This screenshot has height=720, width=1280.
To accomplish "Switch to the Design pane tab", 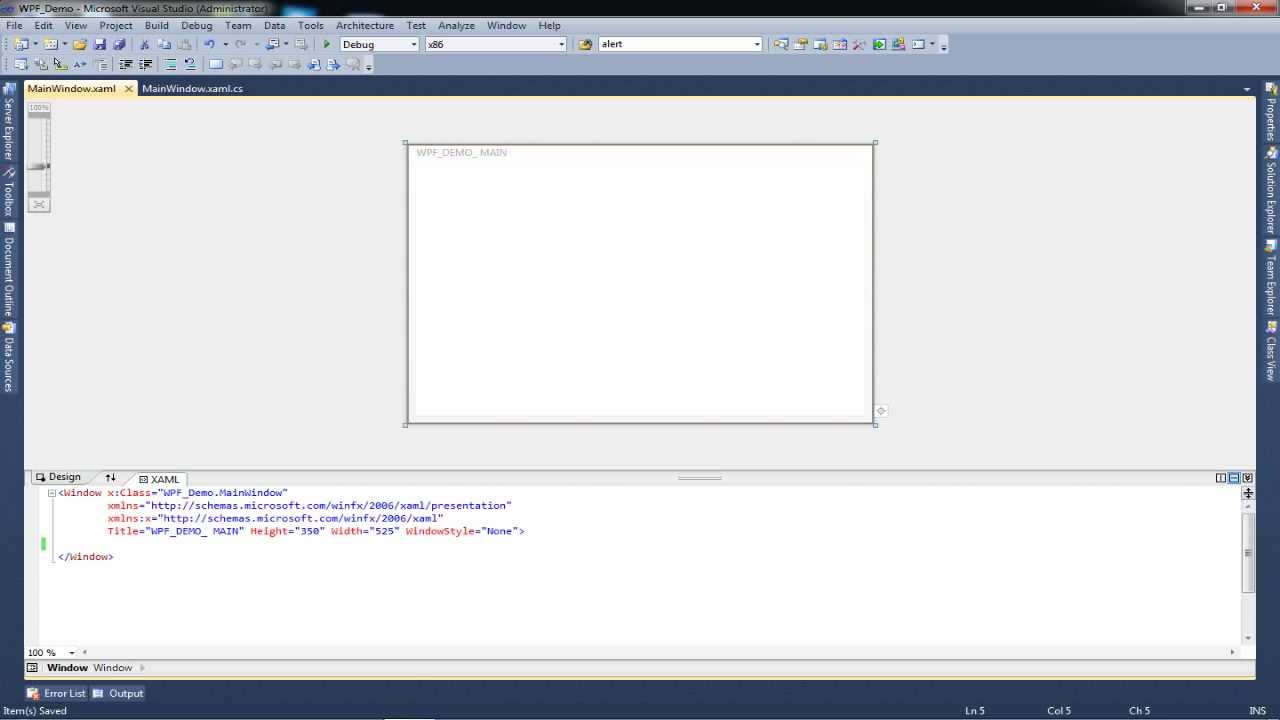I will (58, 478).
